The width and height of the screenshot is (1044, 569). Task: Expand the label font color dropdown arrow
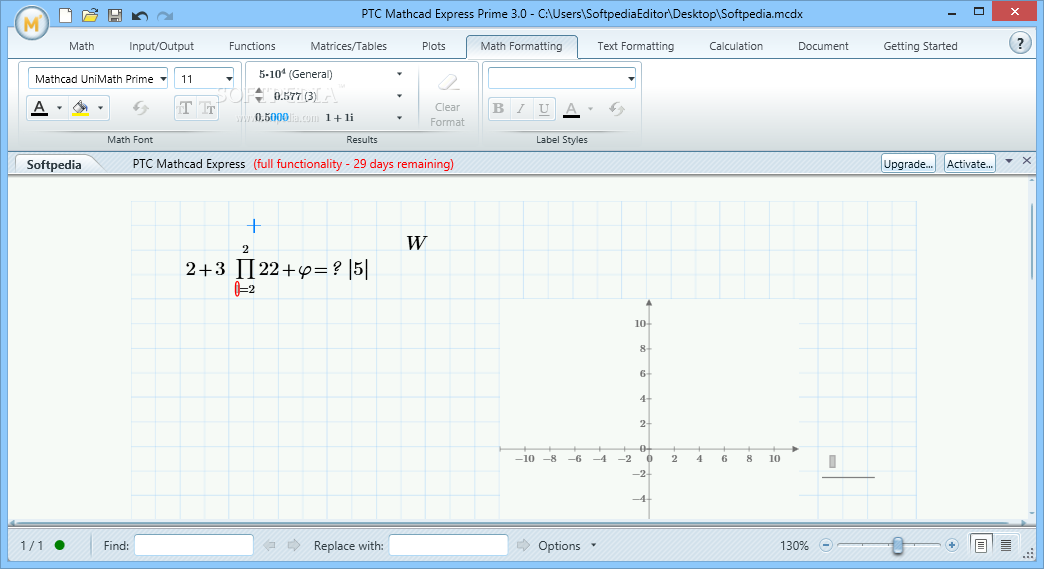[x=591, y=108]
